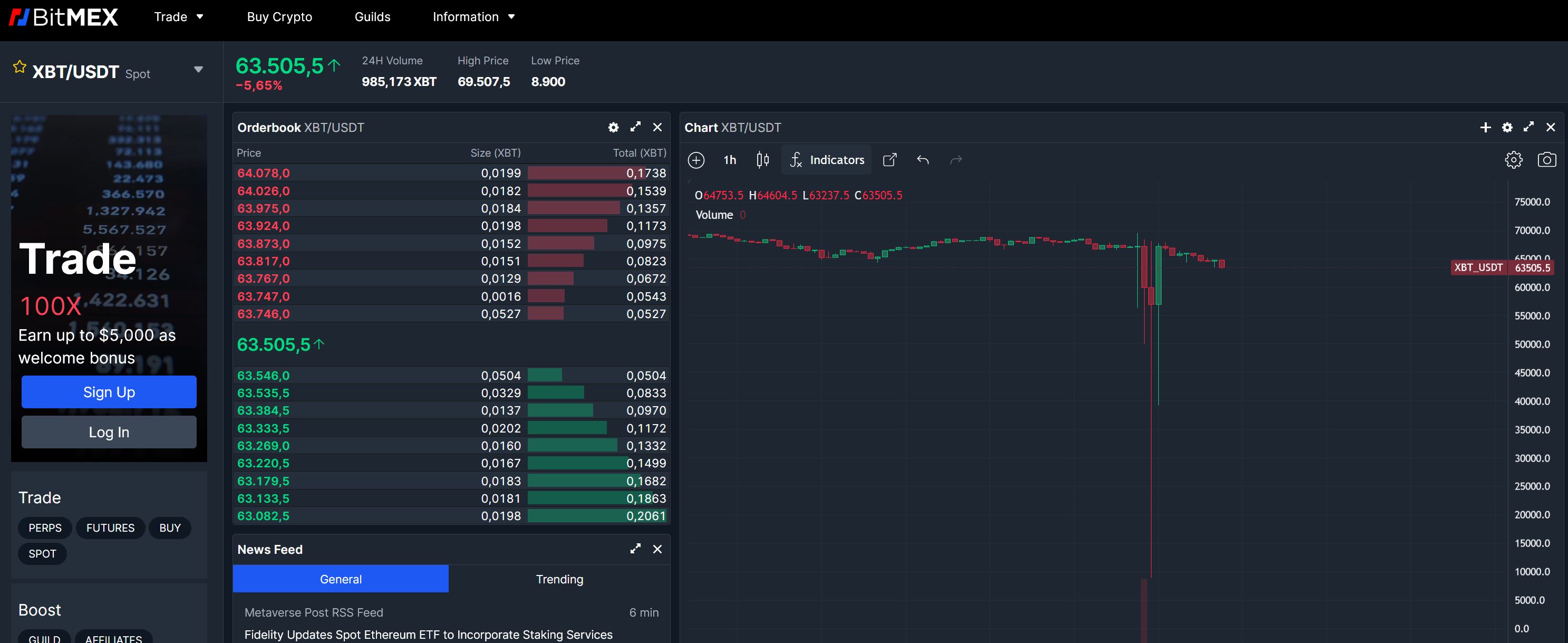Viewport: 1568px width, 643px height.
Task: Open the candlestick chart style selector
Action: pos(763,160)
